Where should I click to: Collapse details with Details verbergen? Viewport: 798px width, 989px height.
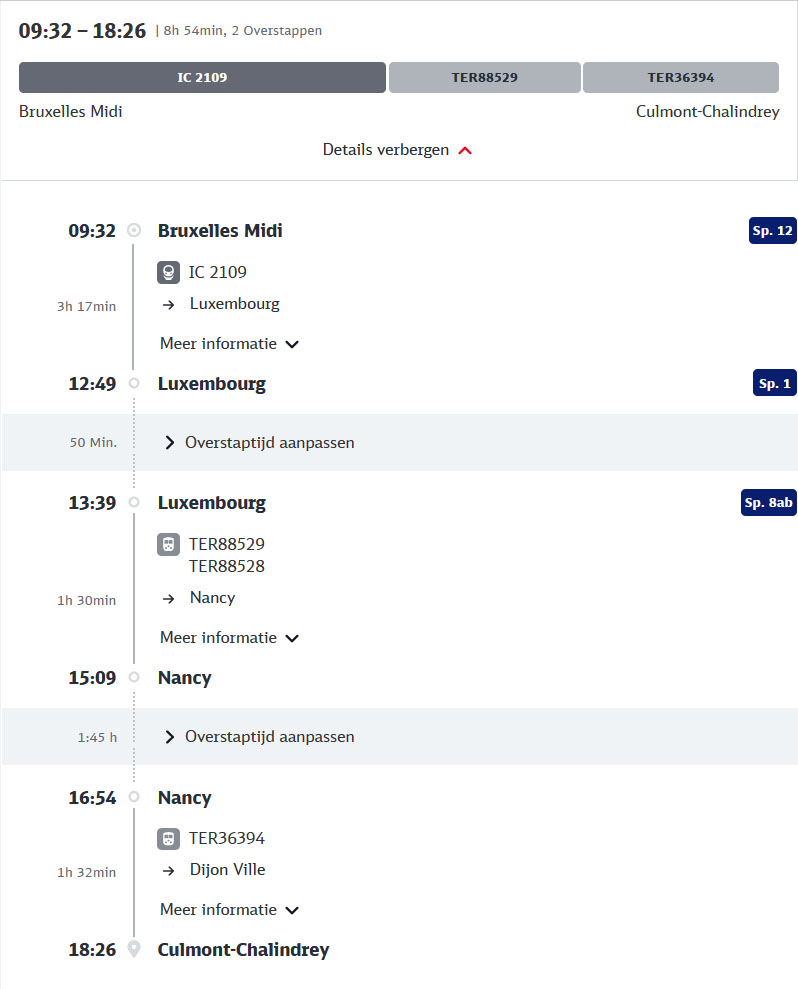pos(397,150)
